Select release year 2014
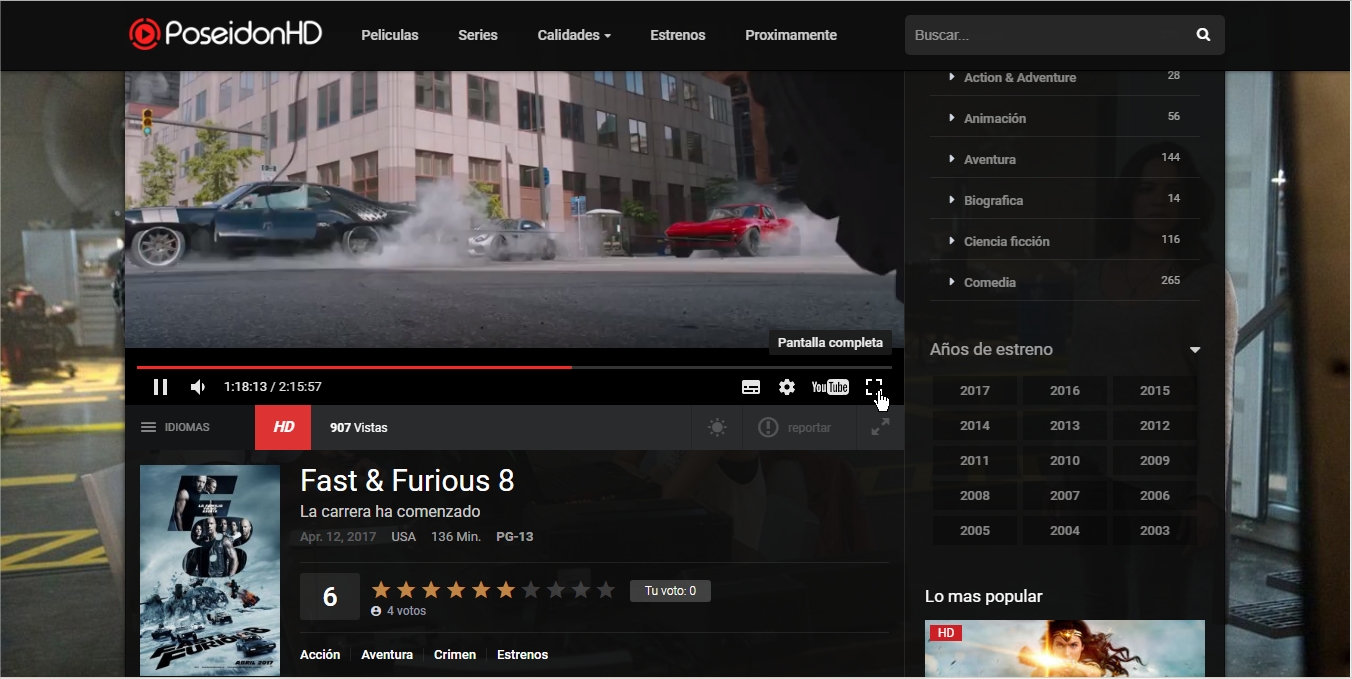 pyautogui.click(x=975, y=426)
